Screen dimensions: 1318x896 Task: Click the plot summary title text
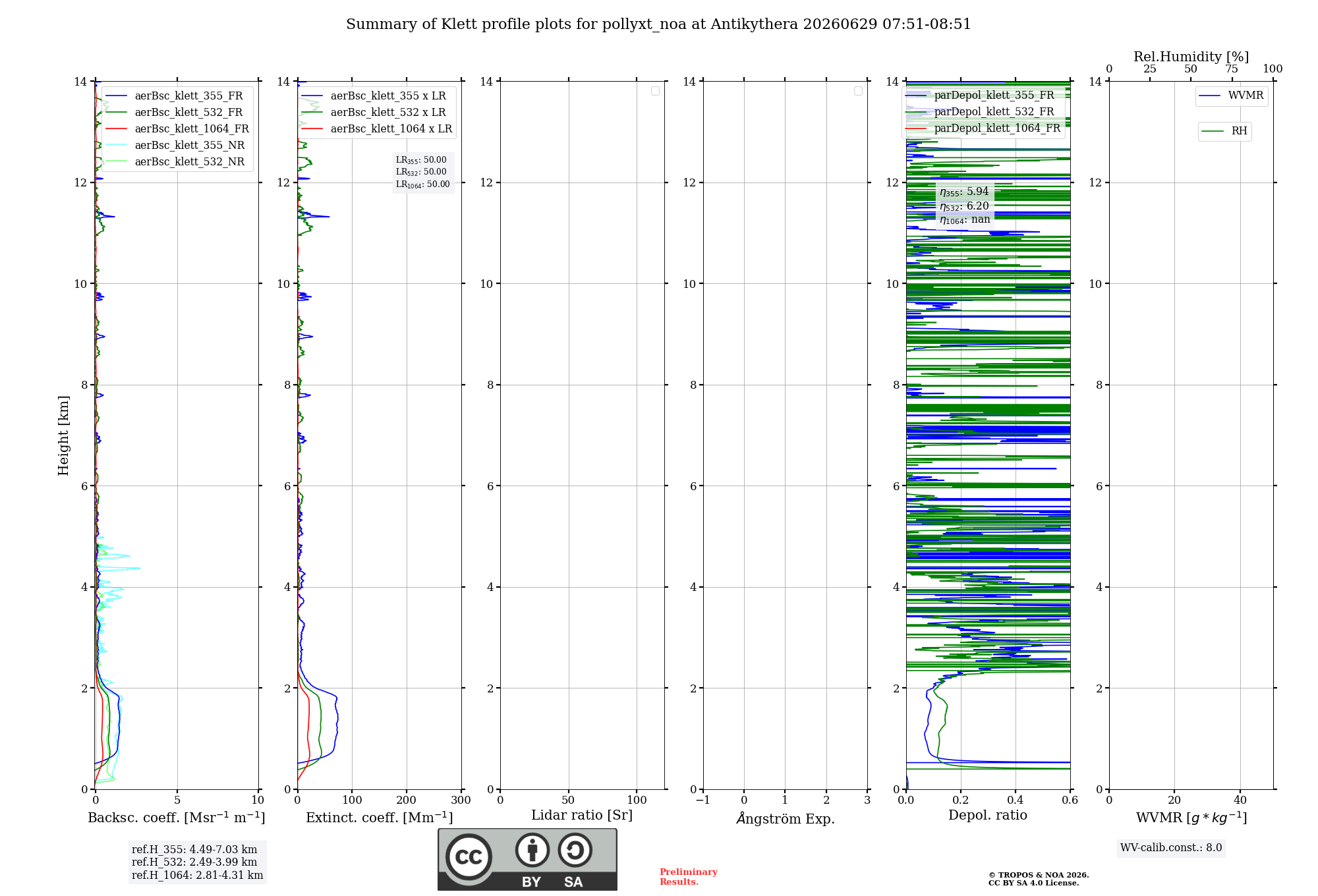coord(658,24)
